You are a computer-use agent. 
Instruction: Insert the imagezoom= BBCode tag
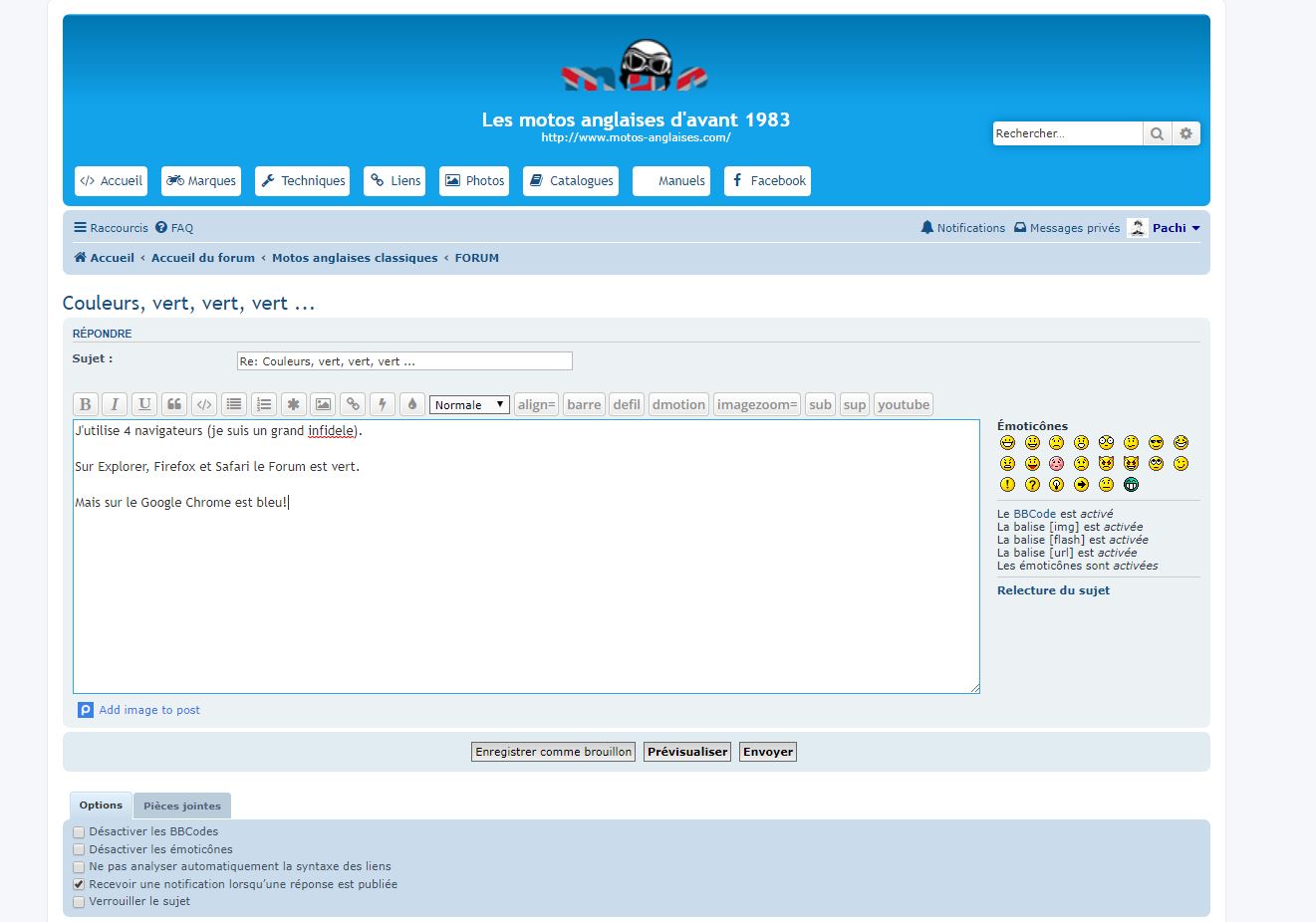(x=757, y=404)
